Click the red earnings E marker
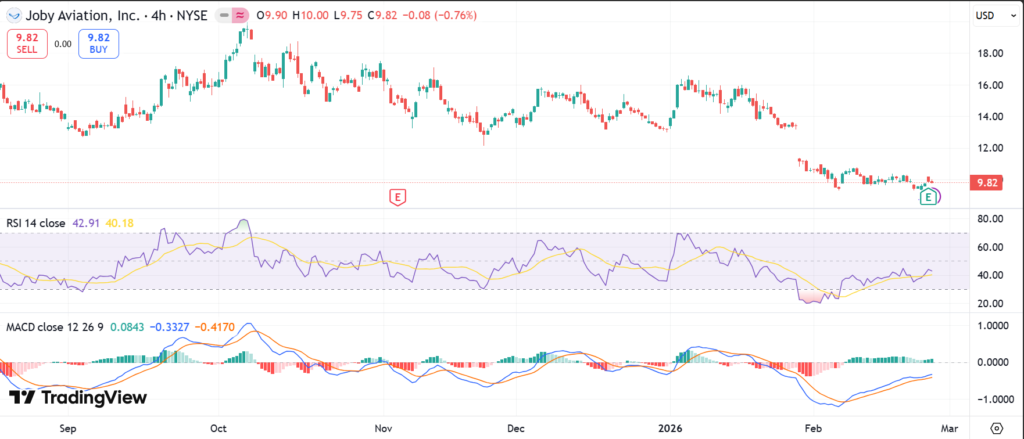1024x439 pixels. point(398,197)
